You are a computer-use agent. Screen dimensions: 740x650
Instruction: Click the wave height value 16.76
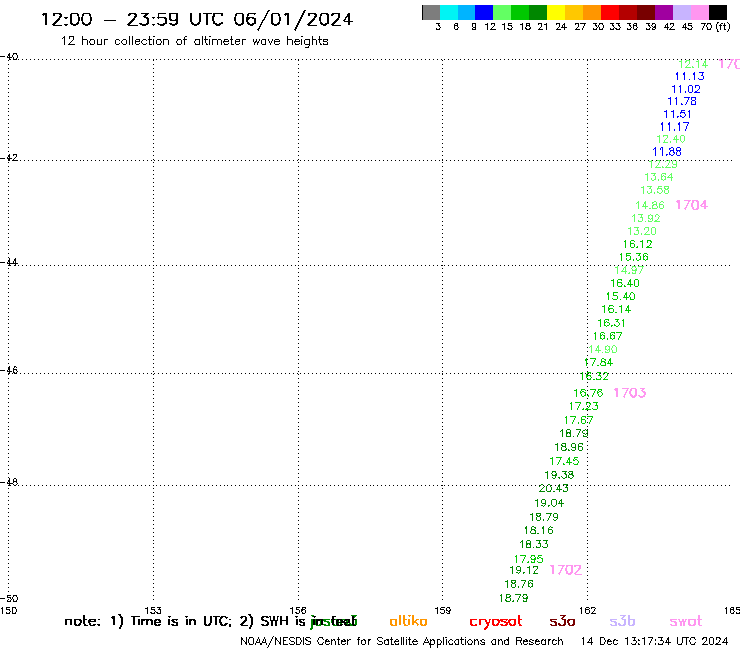click(588, 393)
